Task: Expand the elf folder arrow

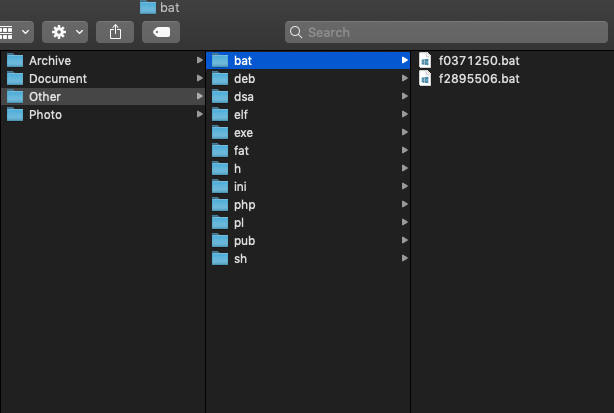Action: pyautogui.click(x=405, y=114)
